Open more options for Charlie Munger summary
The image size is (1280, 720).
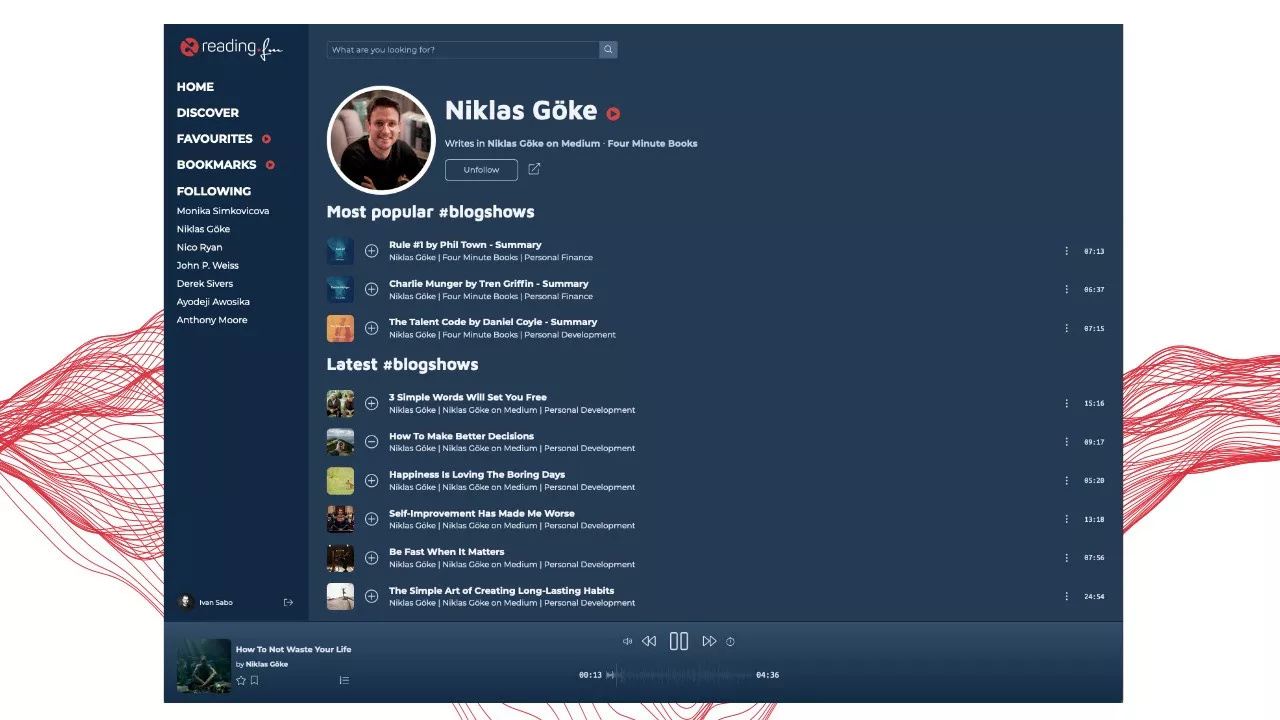pos(1066,290)
